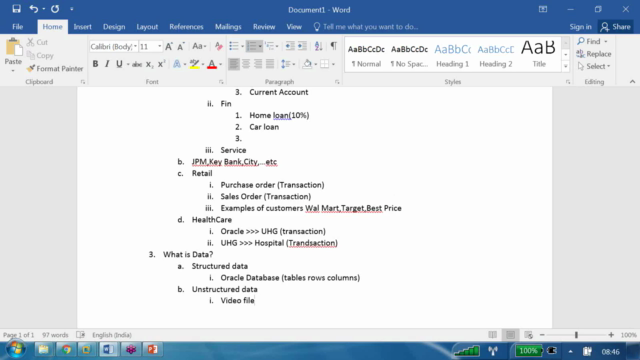Screen dimensions: 640x360
Task: Toggle Subscript formatting
Action: 149,64
